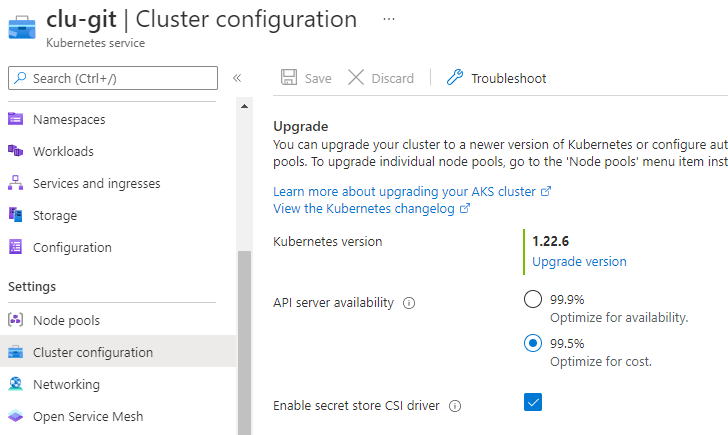Click the Troubleshoot toolbar button
Screen dimensions: 728x435
[497, 78]
